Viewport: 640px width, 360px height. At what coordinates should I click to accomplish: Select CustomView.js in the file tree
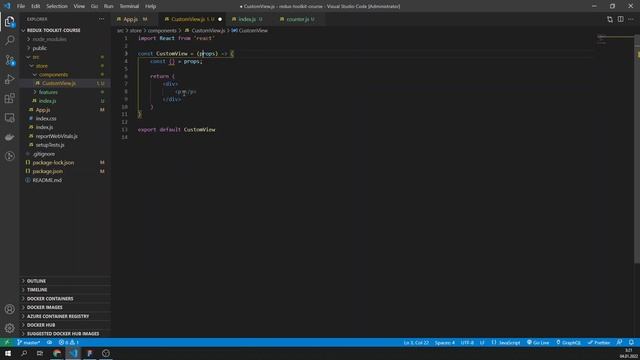pos(65,83)
